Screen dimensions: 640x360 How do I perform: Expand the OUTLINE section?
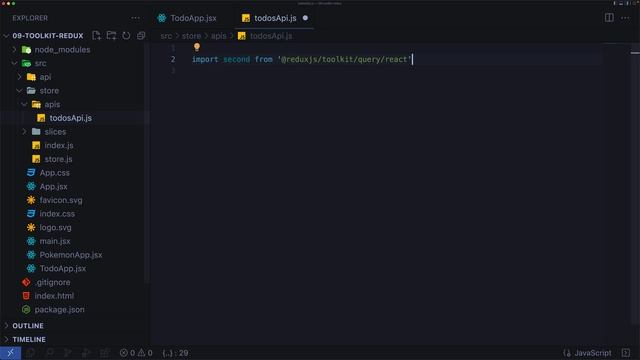coord(28,326)
